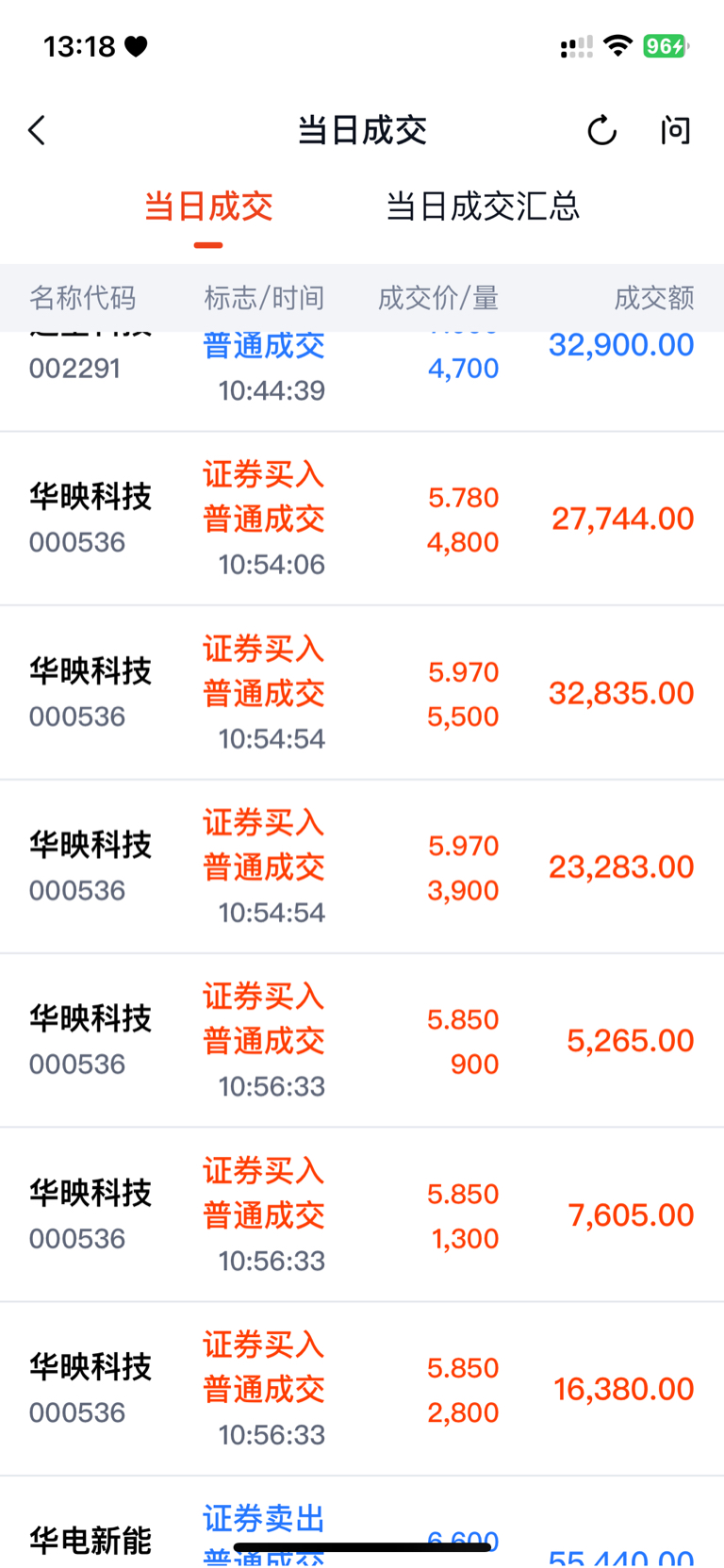Open the 问 help button
This screenshot has height=1568, width=724.
coord(675,130)
